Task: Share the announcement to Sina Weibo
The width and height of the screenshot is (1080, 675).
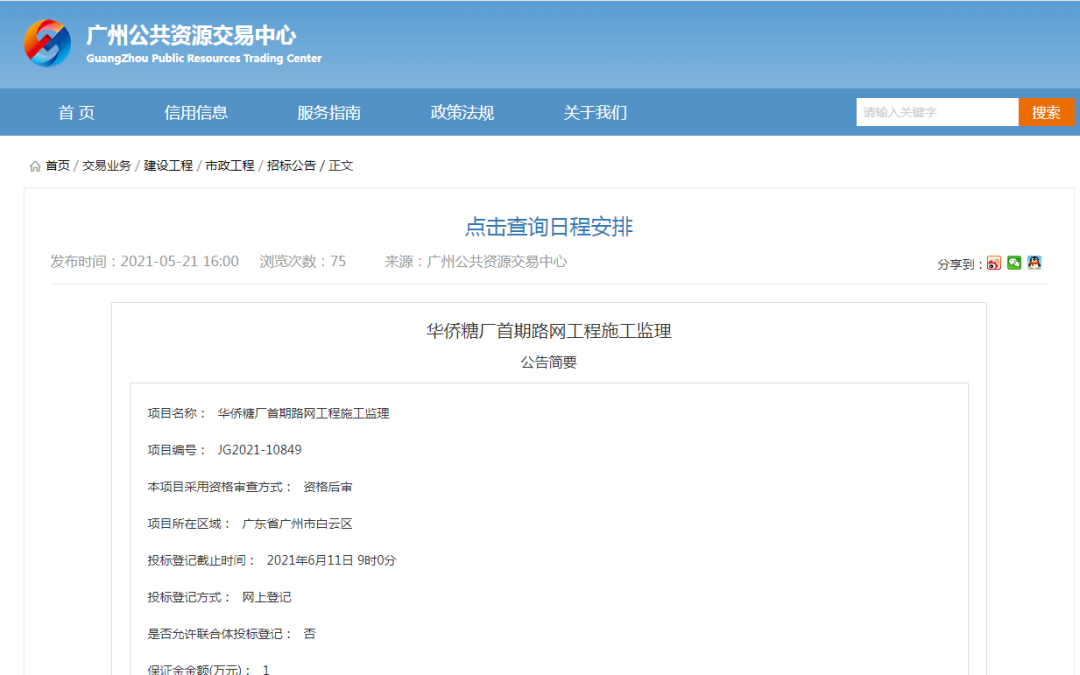Action: click(994, 263)
